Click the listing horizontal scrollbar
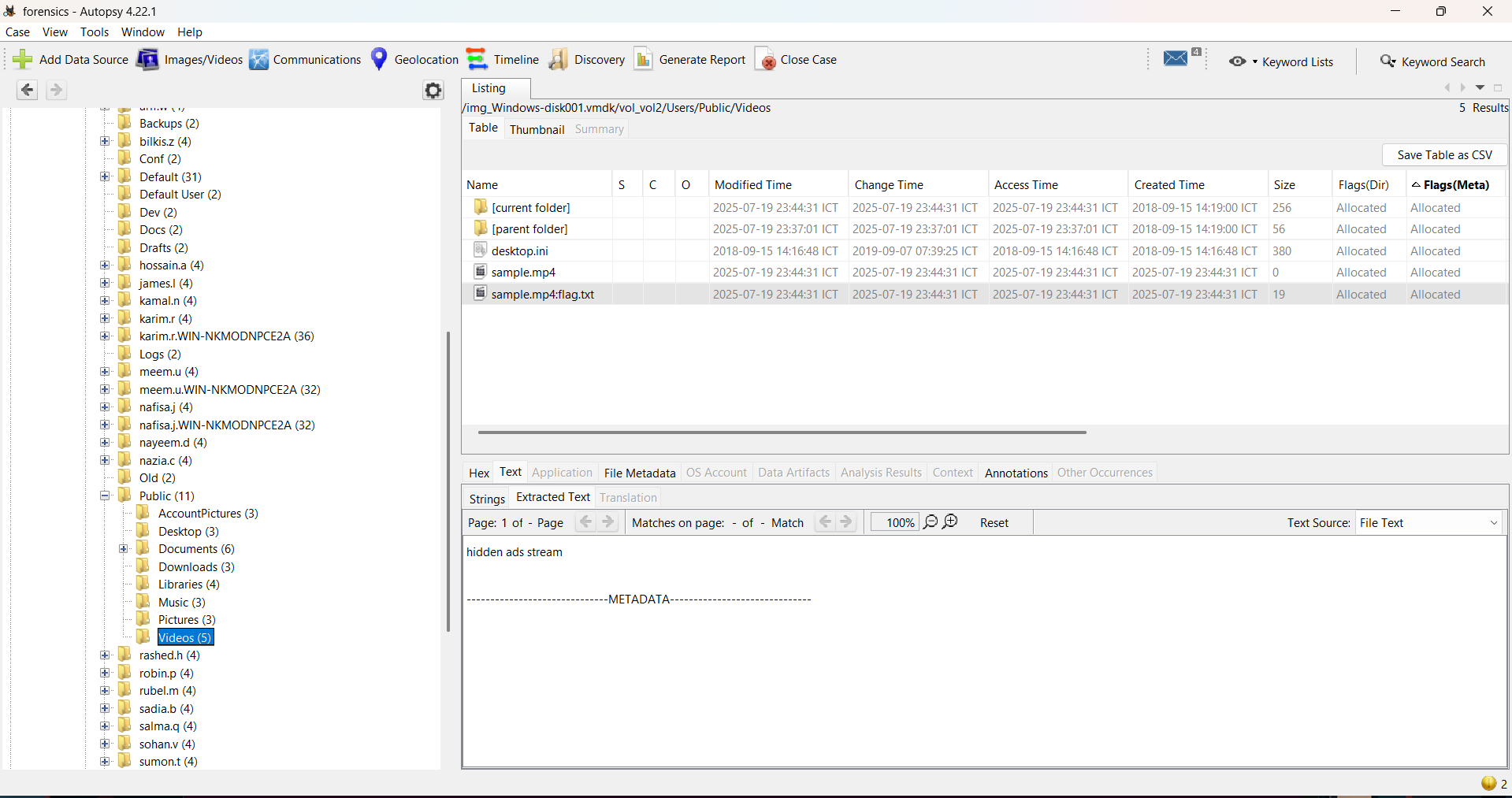1512x798 pixels. pyautogui.click(x=782, y=432)
